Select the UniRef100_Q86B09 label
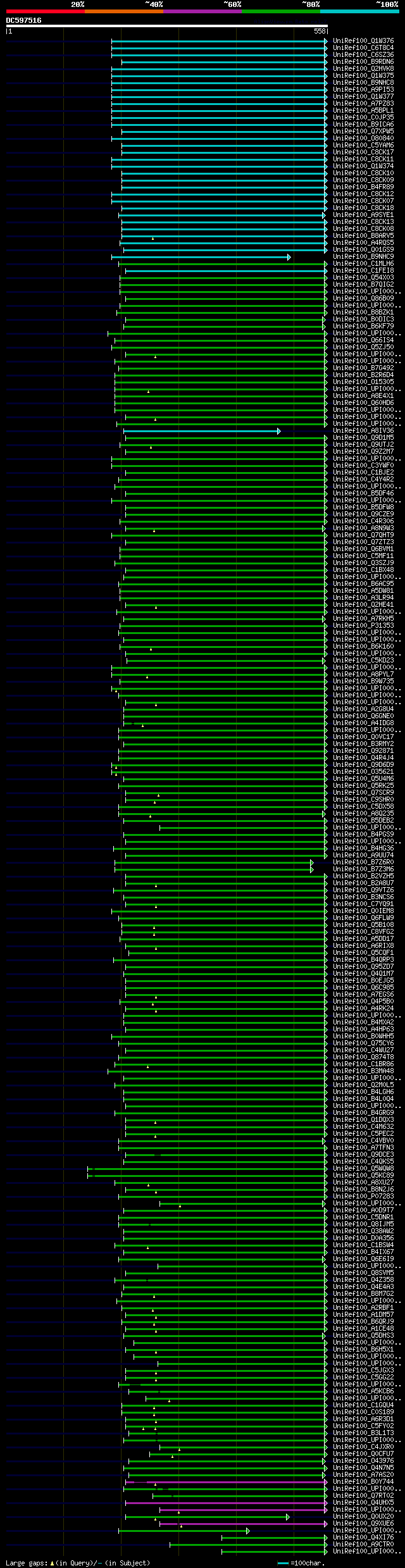 363,298
